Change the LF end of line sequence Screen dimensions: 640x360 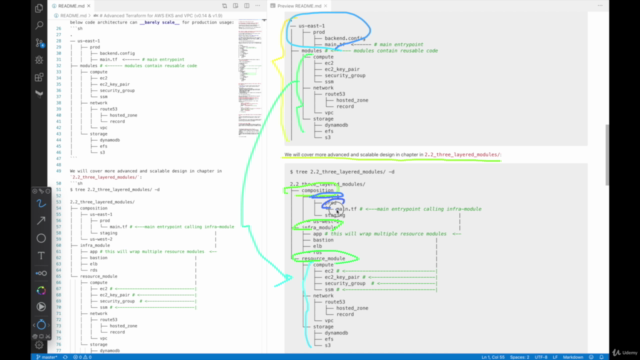[555, 357]
